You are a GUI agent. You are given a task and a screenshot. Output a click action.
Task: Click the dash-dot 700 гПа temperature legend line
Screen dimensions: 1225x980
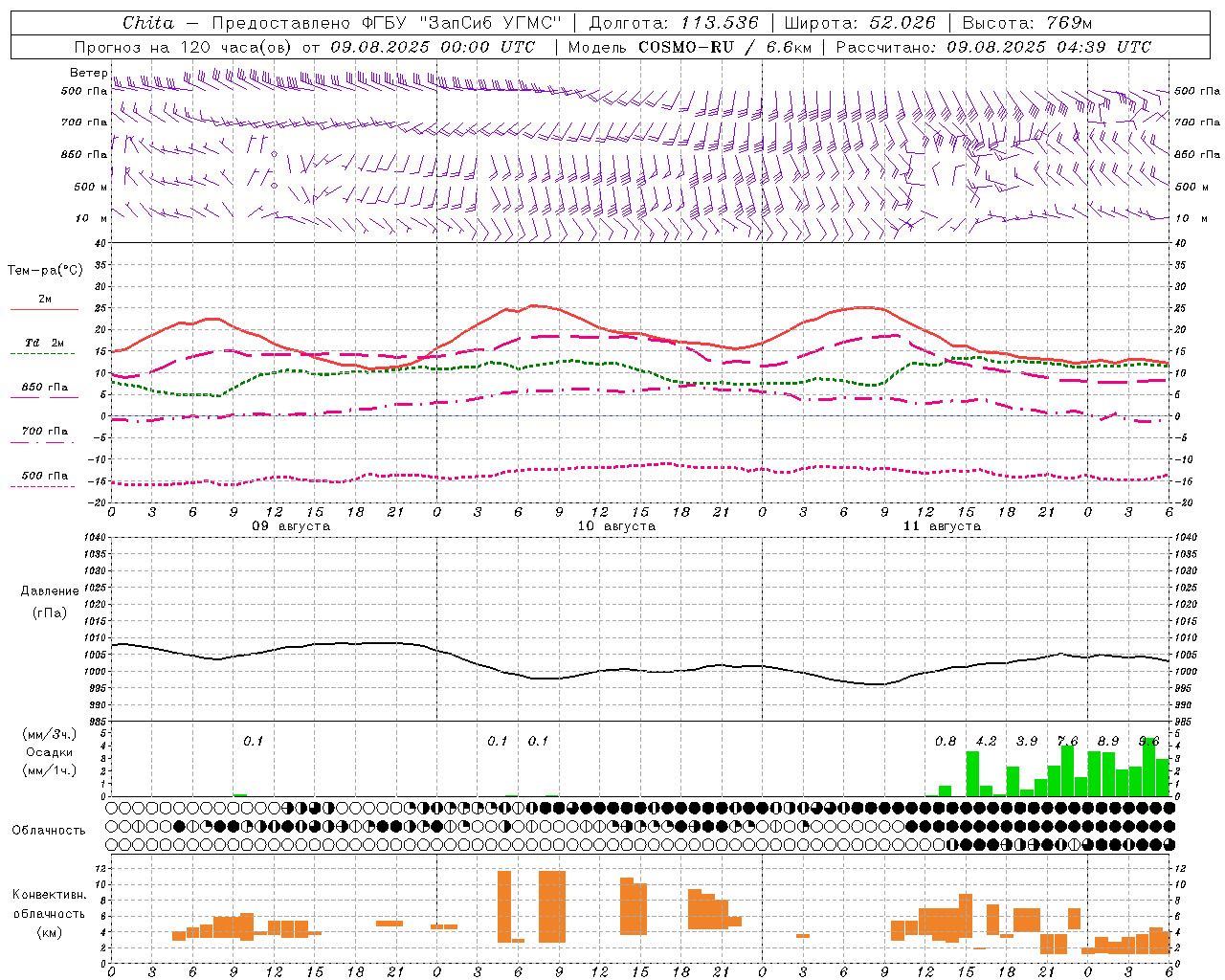44,443
